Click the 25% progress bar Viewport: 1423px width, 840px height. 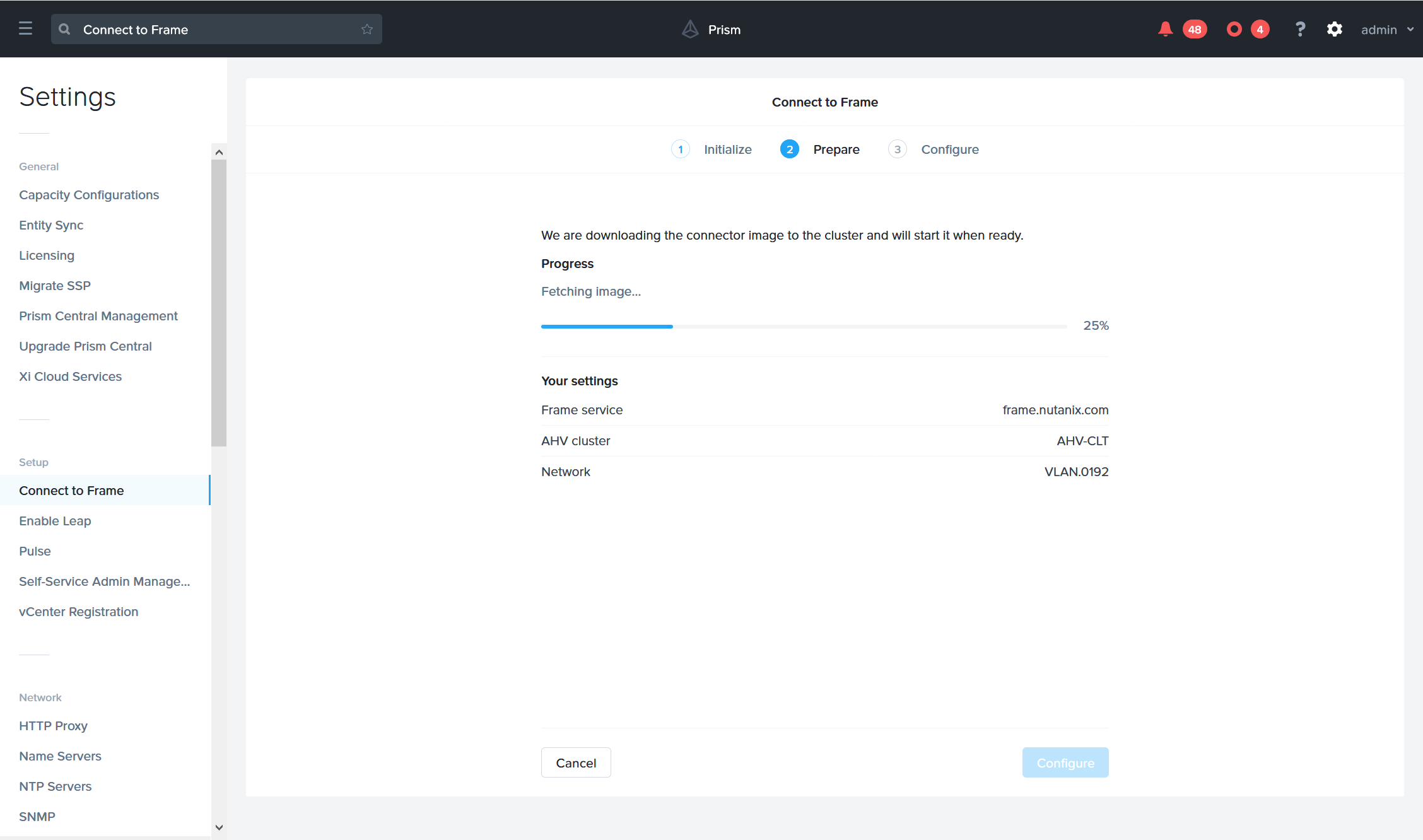[804, 327]
